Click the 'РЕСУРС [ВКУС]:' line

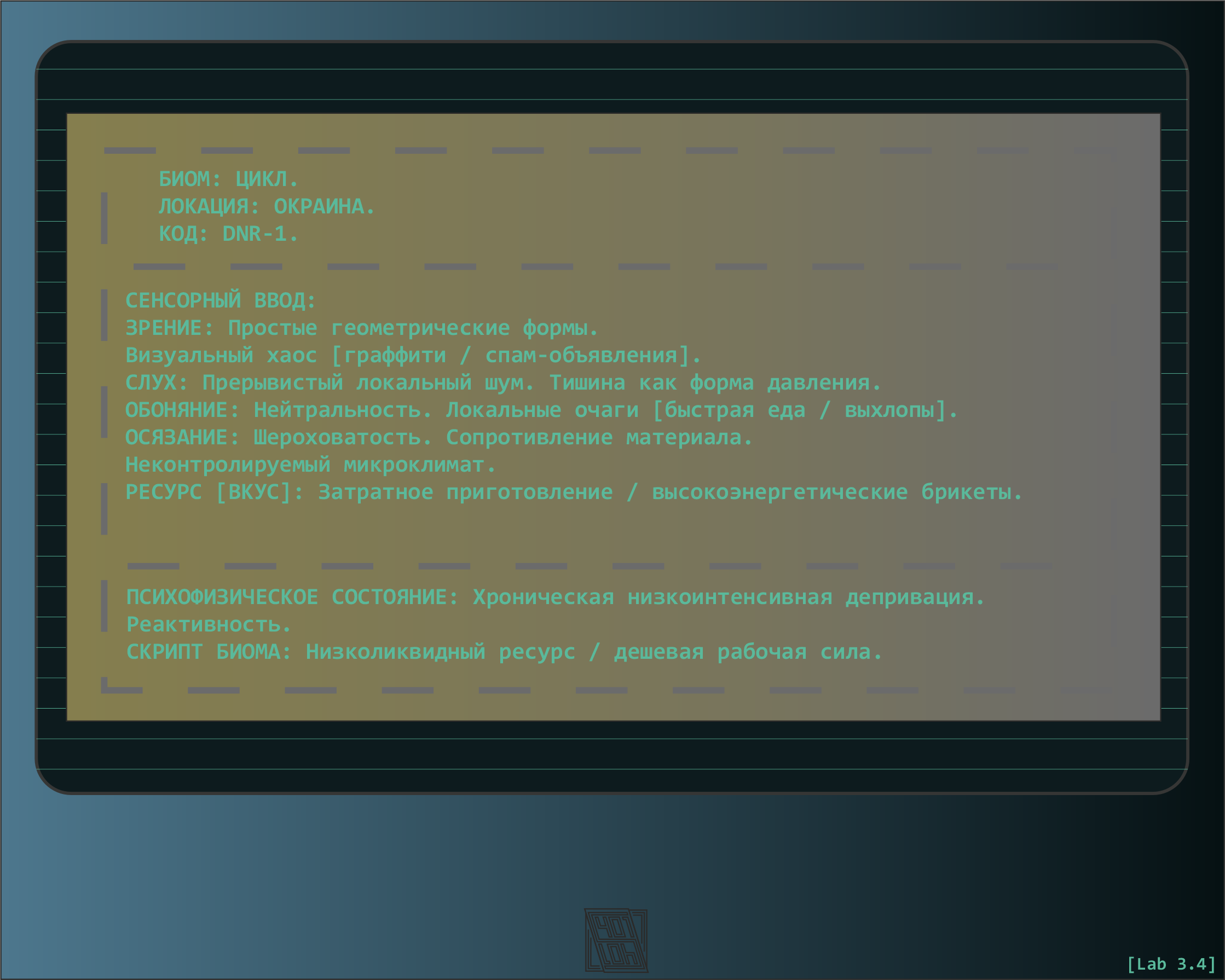click(x=574, y=492)
